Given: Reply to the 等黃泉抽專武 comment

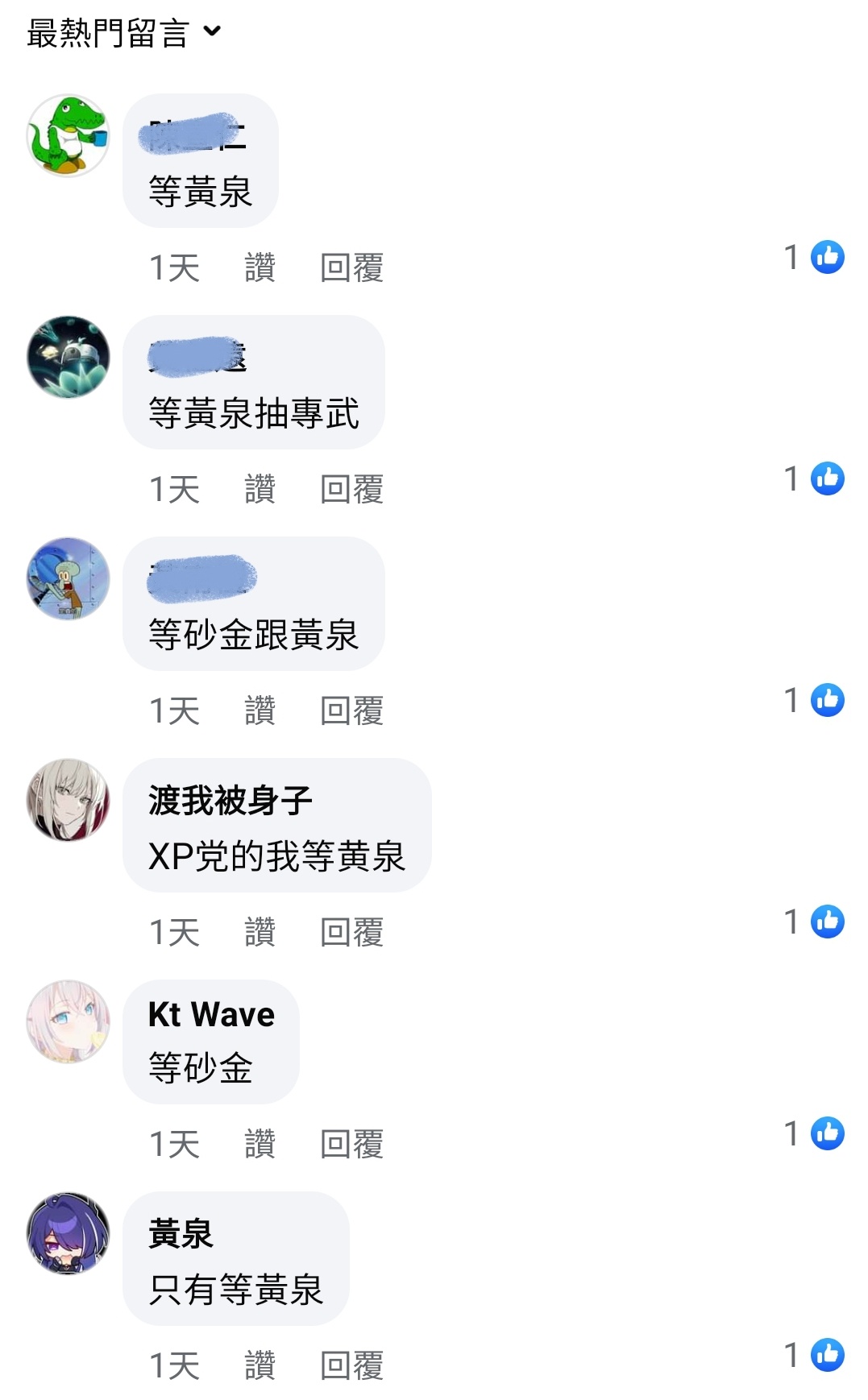Looking at the screenshot, I should pyautogui.click(x=351, y=489).
